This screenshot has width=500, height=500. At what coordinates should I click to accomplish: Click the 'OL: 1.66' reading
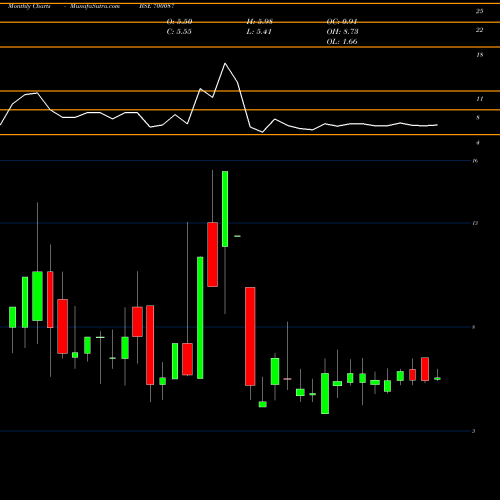point(342,42)
